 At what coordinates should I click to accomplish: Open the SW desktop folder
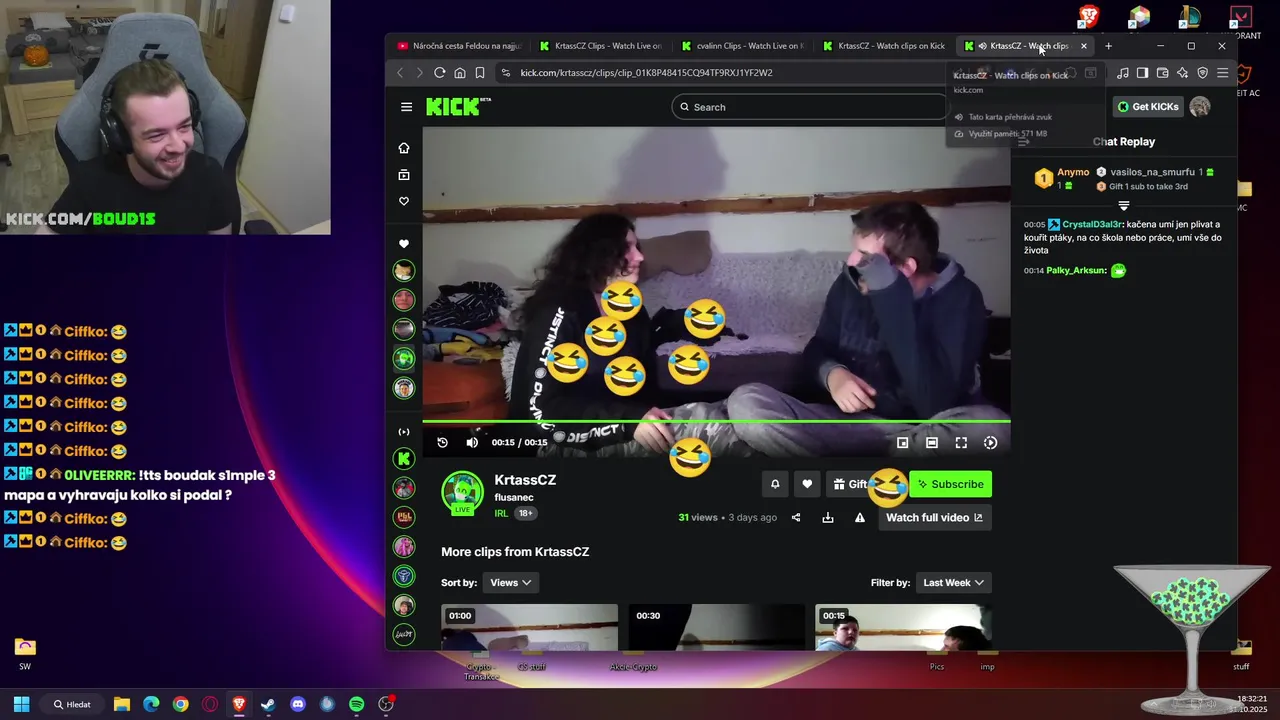tap(25, 653)
